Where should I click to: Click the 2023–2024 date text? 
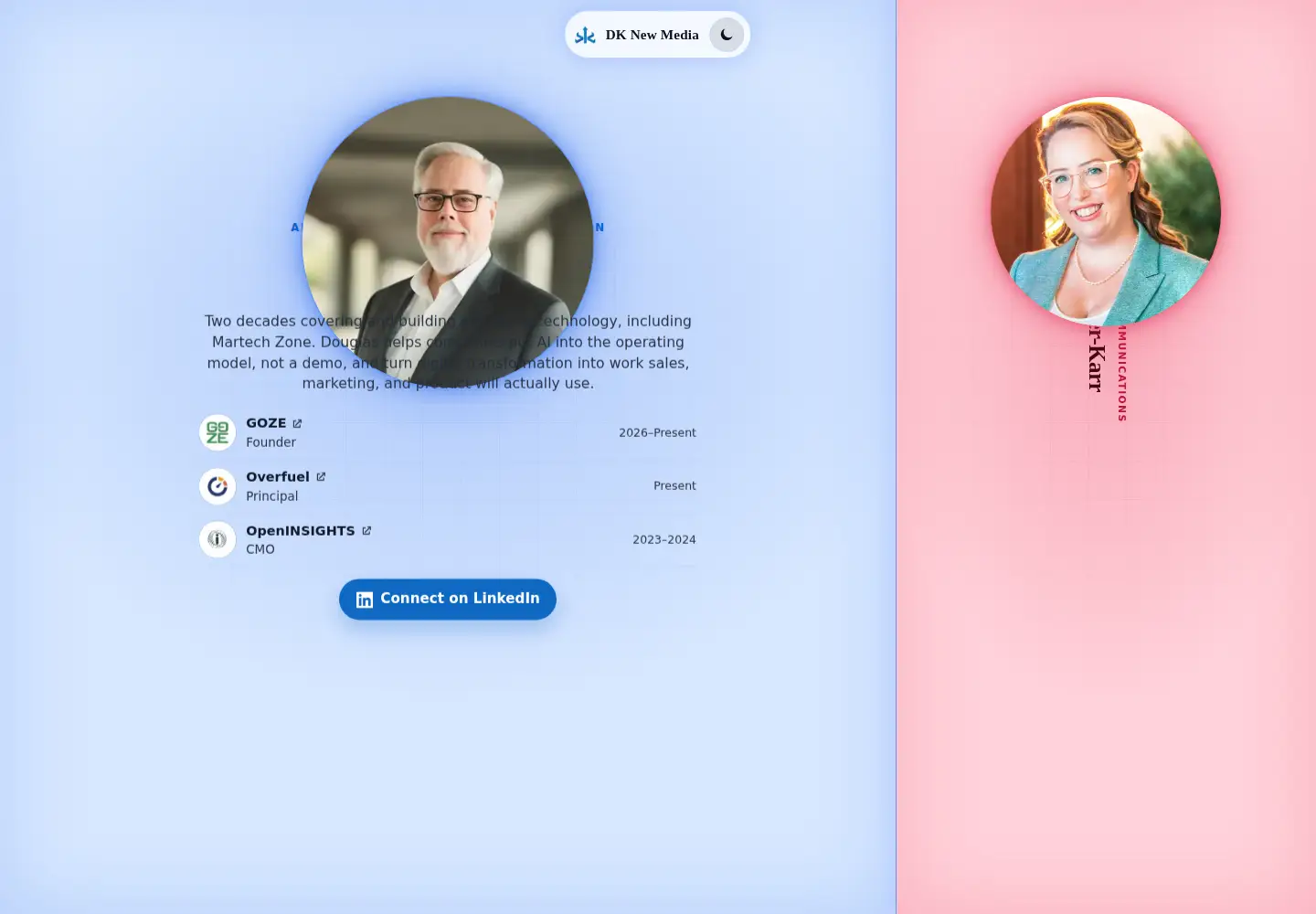[664, 539]
